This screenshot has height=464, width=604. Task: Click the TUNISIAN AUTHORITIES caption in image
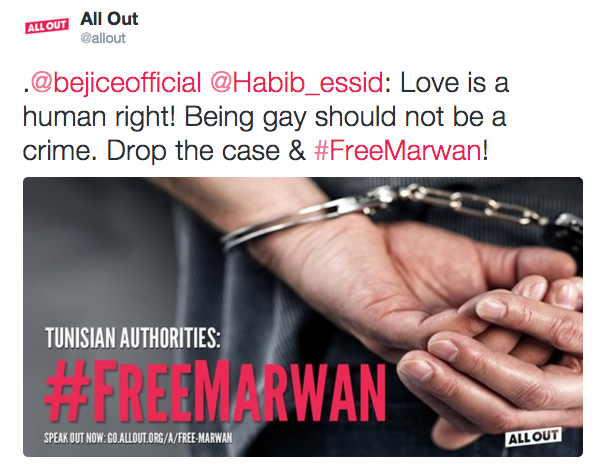point(133,338)
